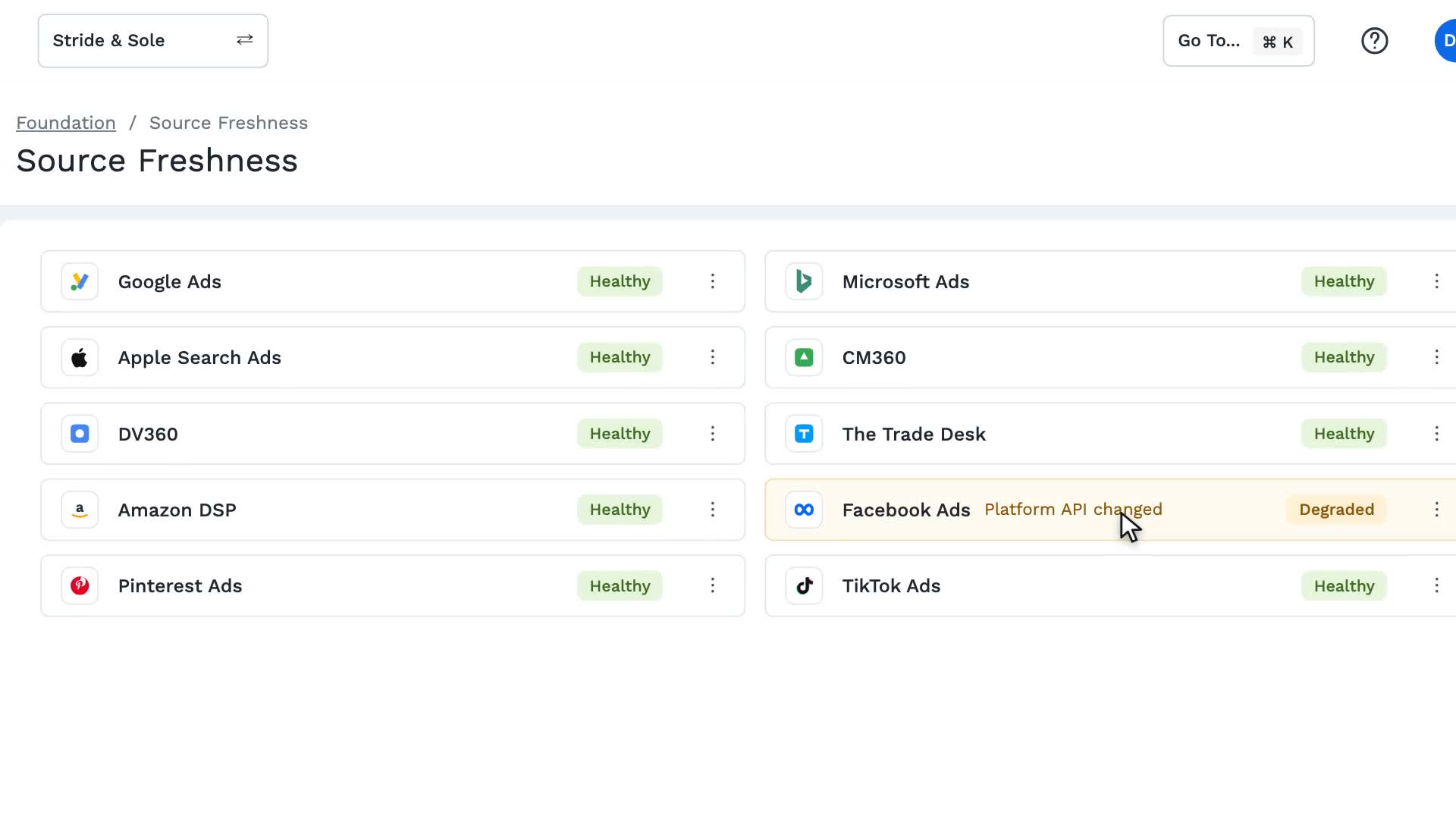Click the Google Ads logo icon

(x=80, y=281)
